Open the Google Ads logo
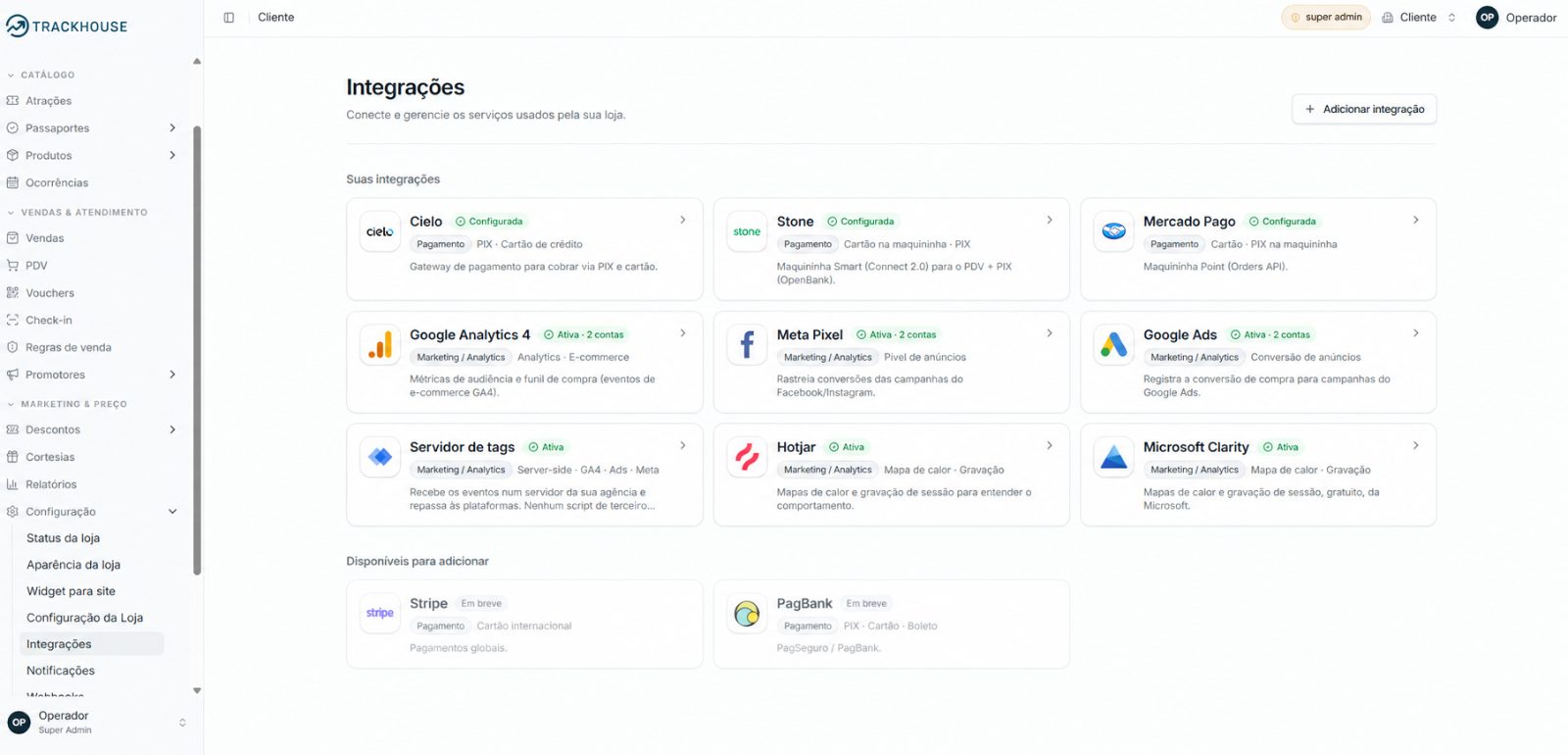 coord(1113,345)
